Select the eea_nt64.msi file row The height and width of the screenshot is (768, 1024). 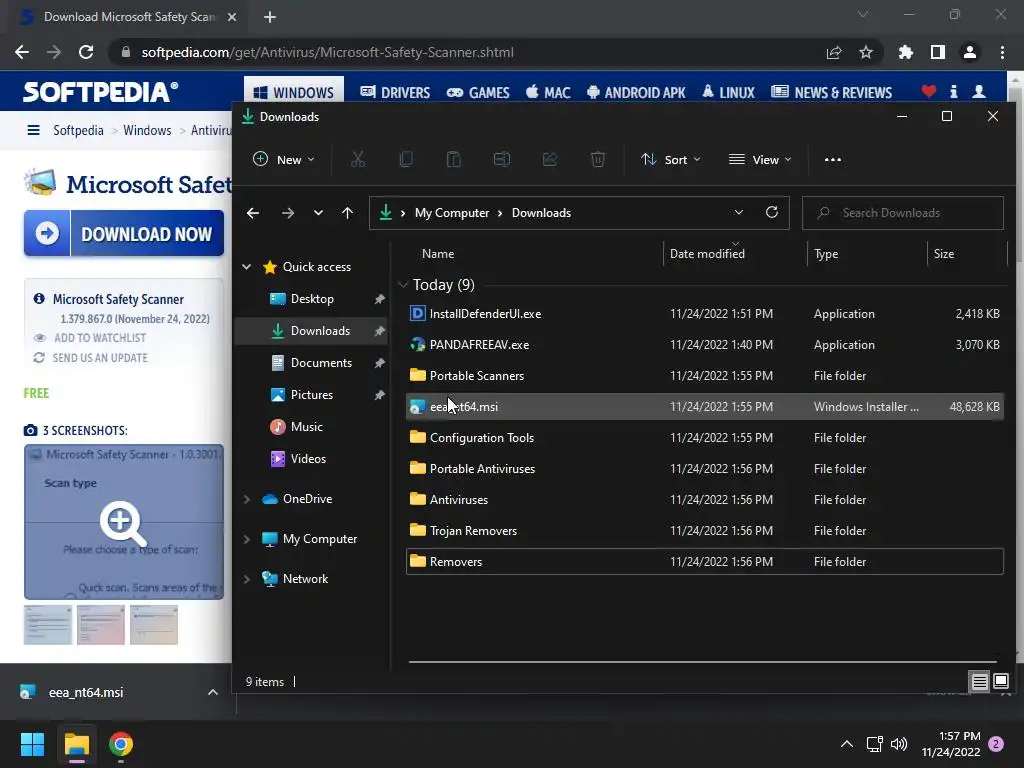click(x=705, y=406)
